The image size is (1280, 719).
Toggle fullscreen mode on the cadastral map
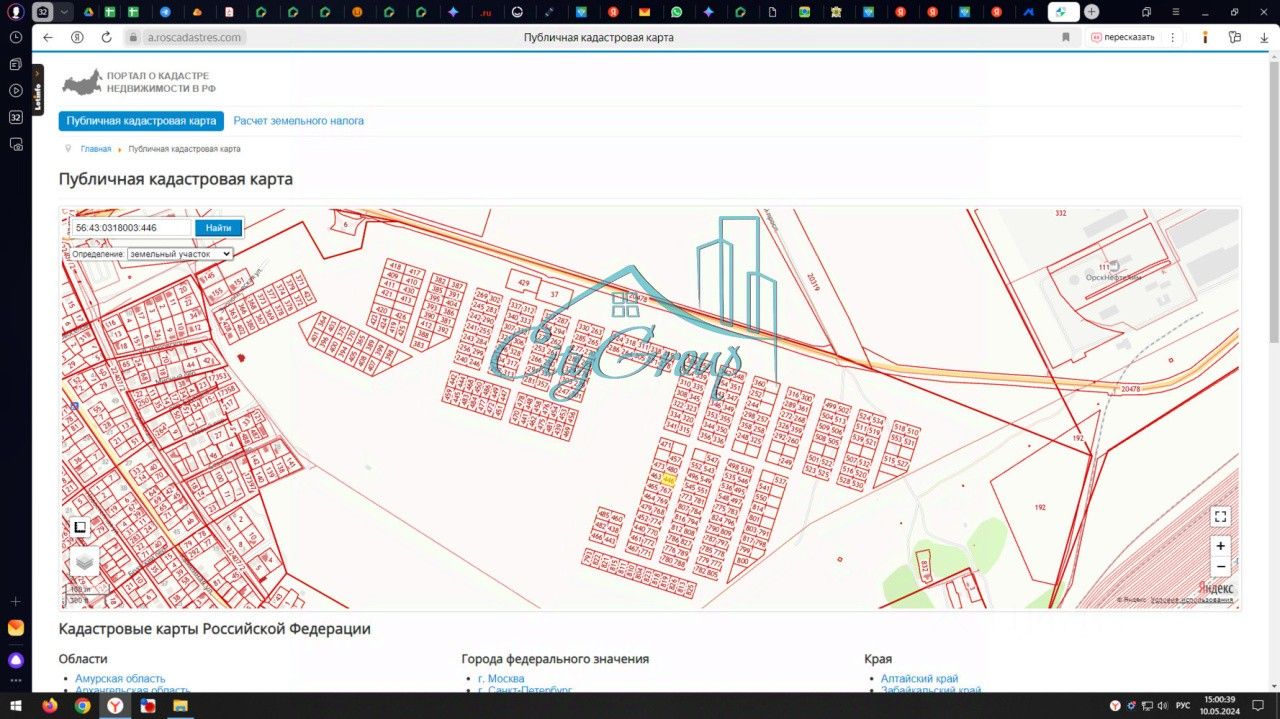click(1220, 516)
